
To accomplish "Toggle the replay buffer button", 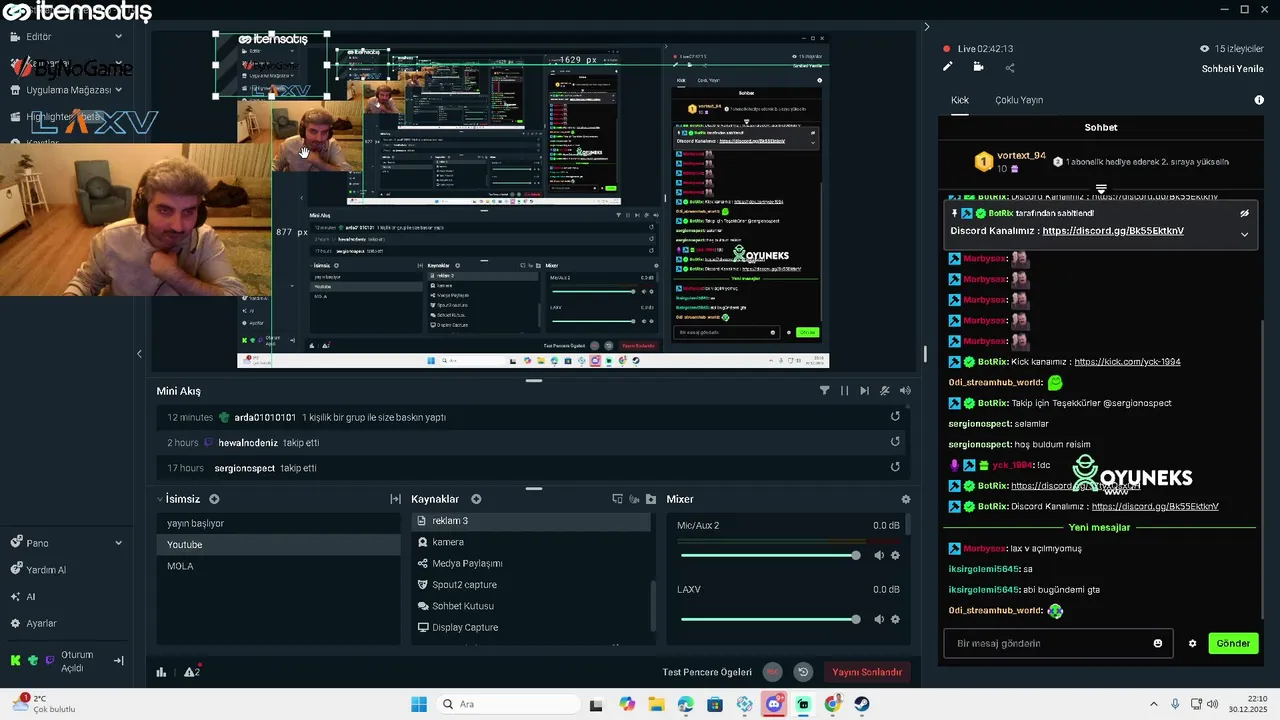I will 802,672.
